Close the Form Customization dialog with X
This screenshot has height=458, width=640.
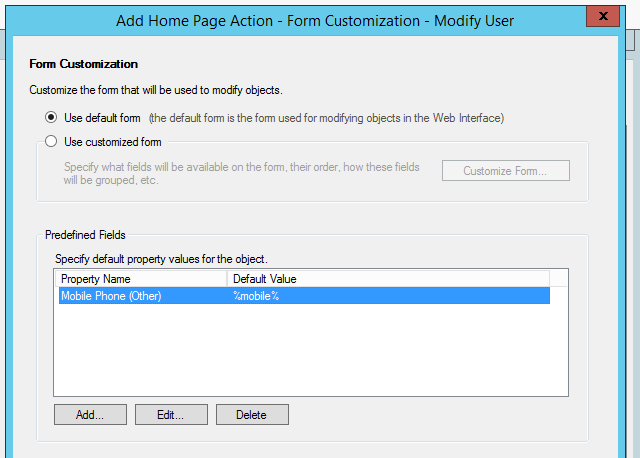coord(602,16)
